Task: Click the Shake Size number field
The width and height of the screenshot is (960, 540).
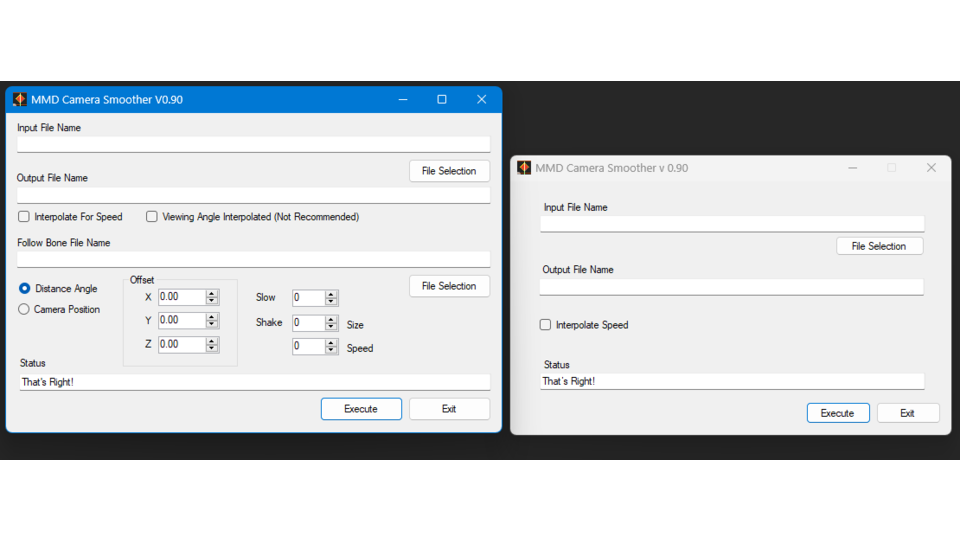Action: (309, 323)
